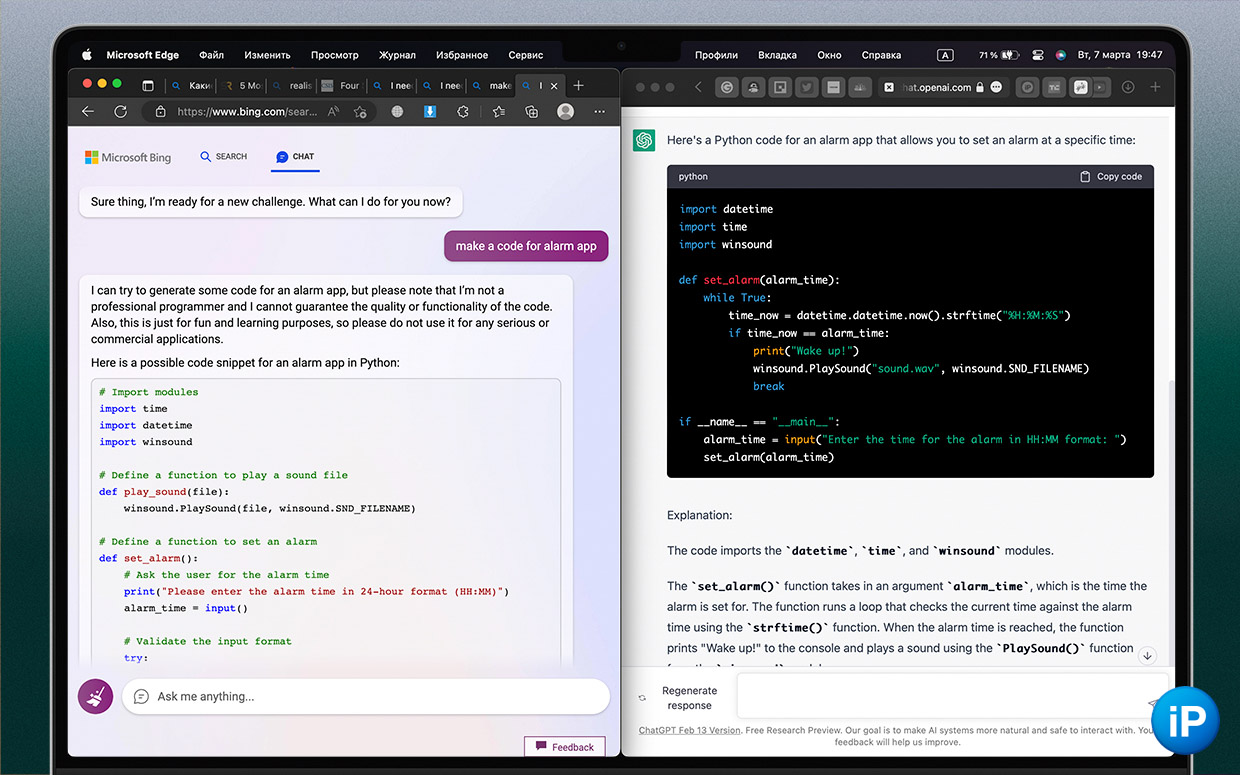Open the pinned G tab in Safari
The height and width of the screenshot is (775, 1240).
(x=728, y=87)
